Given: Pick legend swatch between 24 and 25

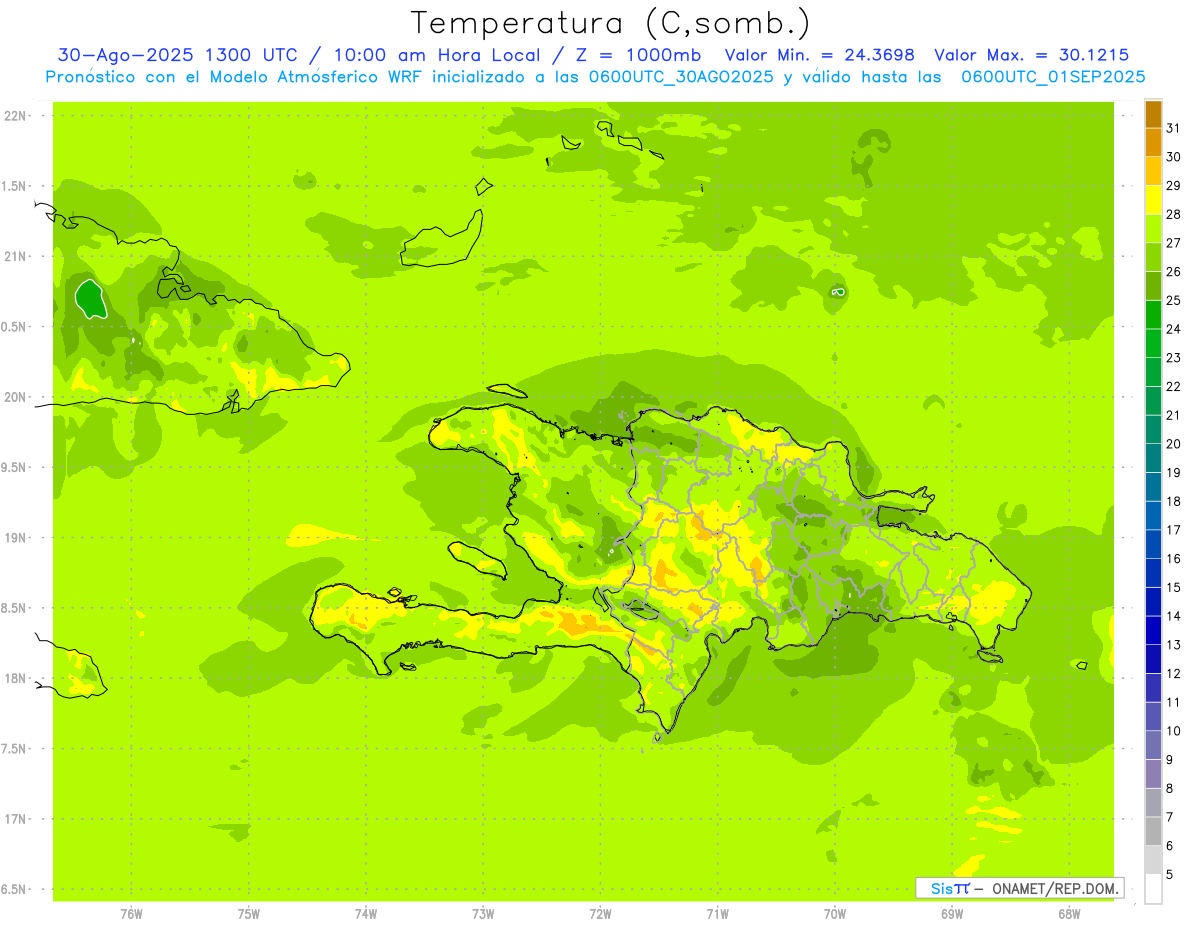Looking at the screenshot, I should tap(1153, 315).
